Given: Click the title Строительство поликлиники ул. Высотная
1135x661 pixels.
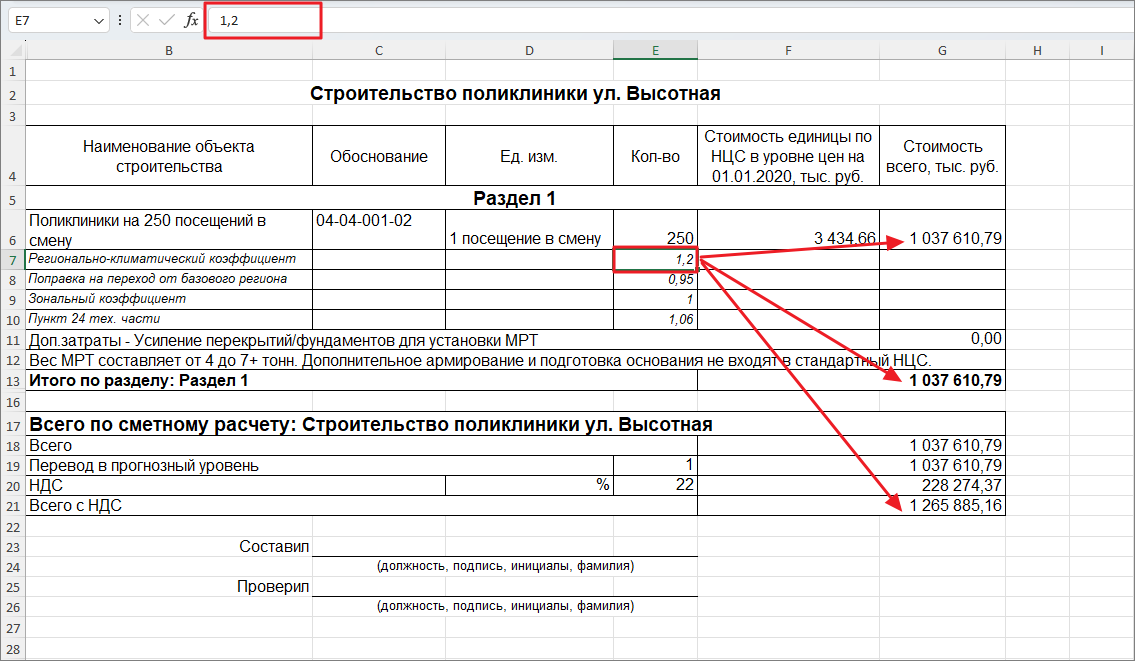Looking at the screenshot, I should pos(515,93).
